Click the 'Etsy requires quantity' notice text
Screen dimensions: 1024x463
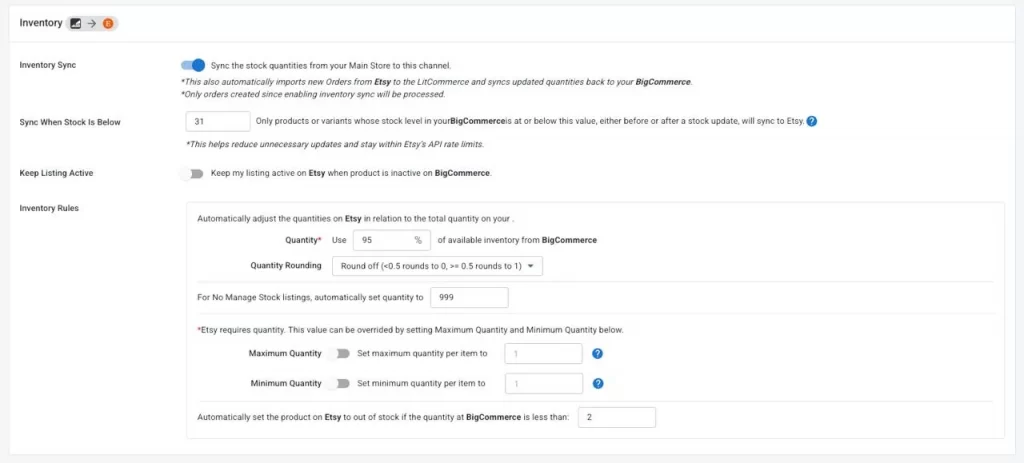click(x=410, y=330)
